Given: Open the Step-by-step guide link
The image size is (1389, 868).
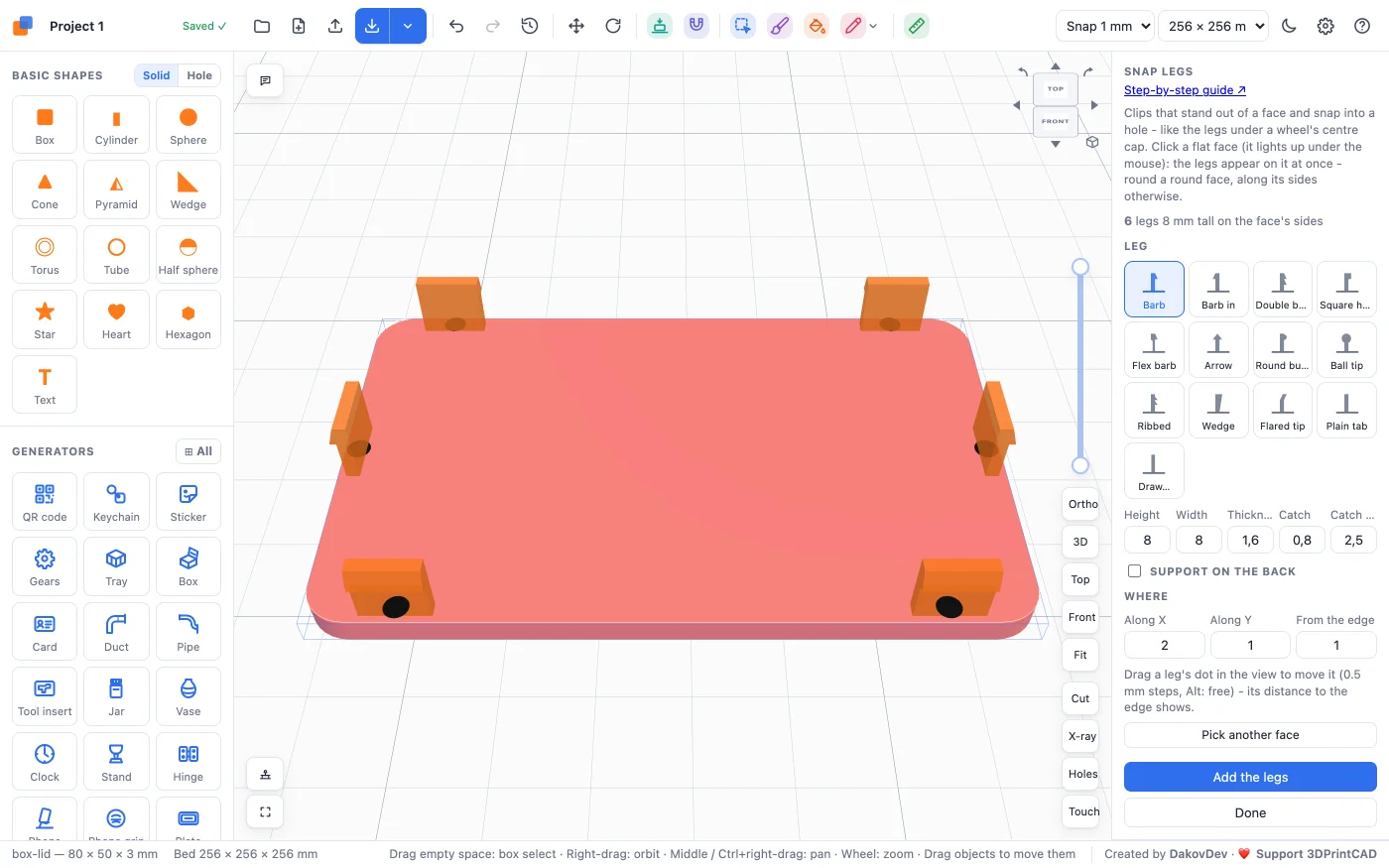Looking at the screenshot, I should 1185,90.
